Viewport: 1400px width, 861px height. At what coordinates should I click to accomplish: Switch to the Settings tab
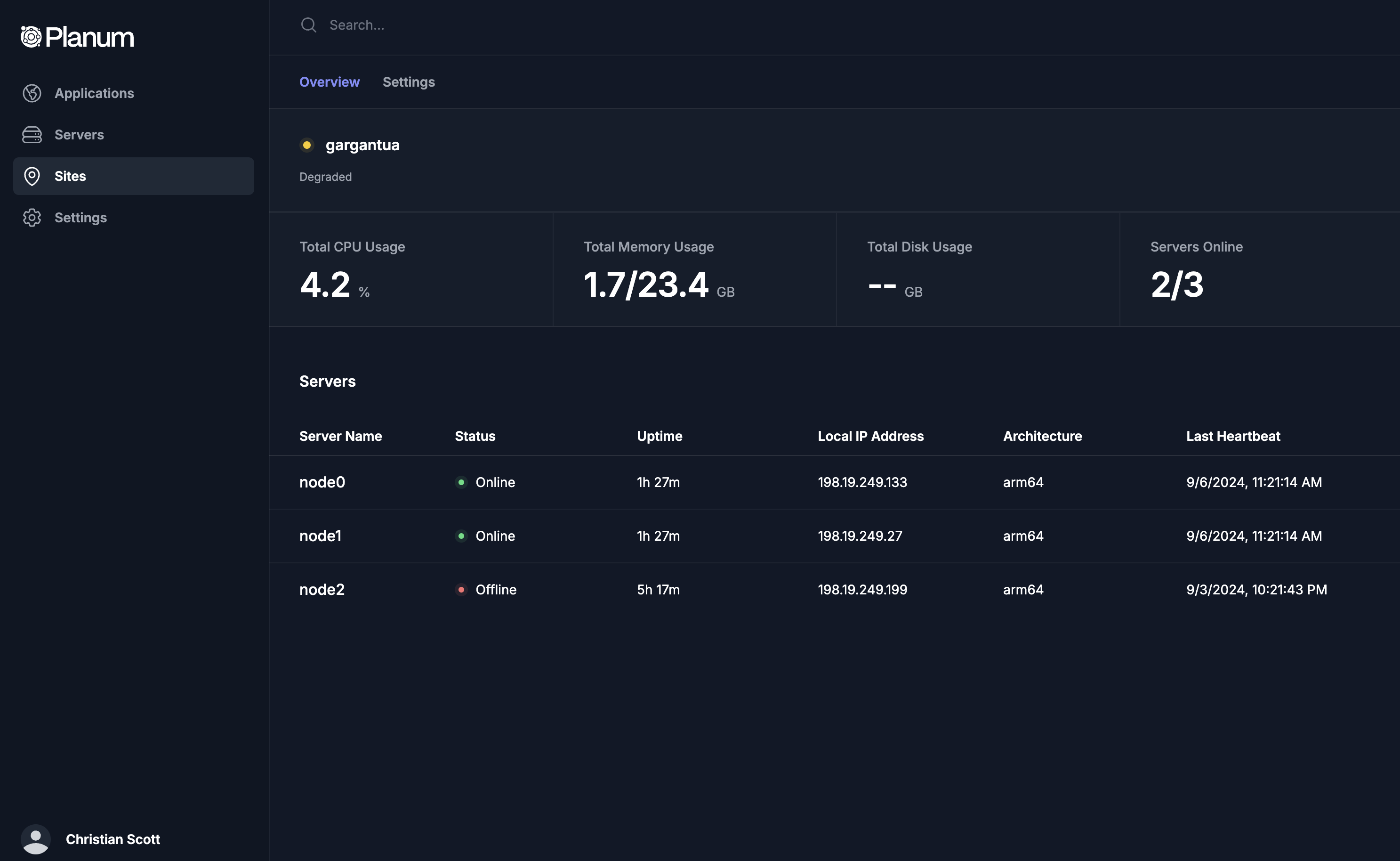tap(409, 82)
